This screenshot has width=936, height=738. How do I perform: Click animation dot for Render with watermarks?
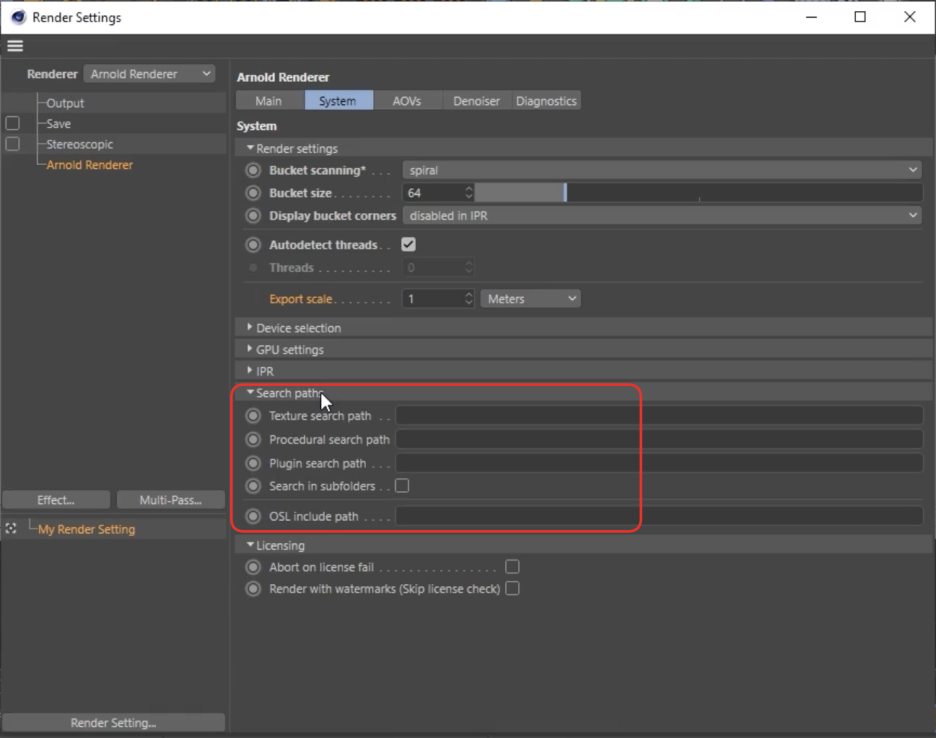[253, 589]
